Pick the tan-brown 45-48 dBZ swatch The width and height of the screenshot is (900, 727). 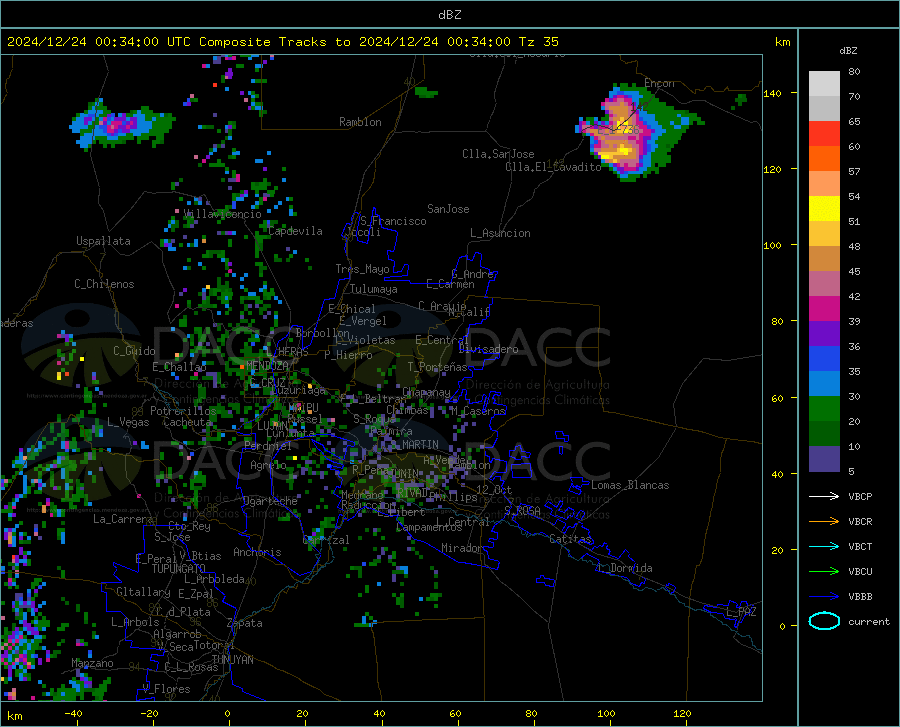pyautogui.click(x=824, y=259)
